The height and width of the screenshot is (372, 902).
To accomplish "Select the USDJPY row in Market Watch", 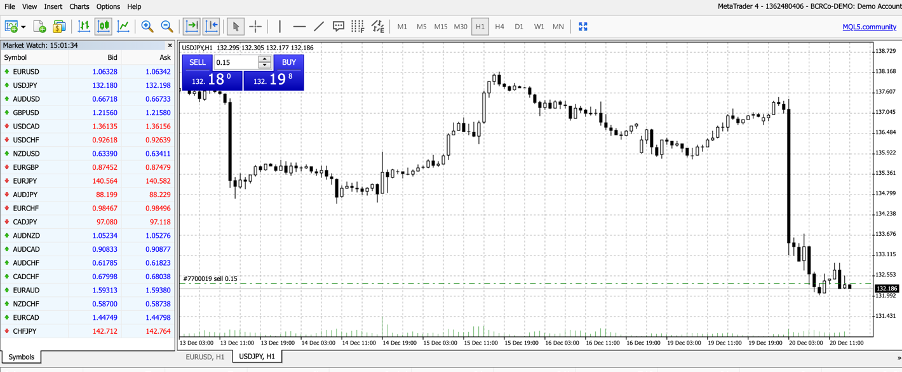I will [x=87, y=85].
